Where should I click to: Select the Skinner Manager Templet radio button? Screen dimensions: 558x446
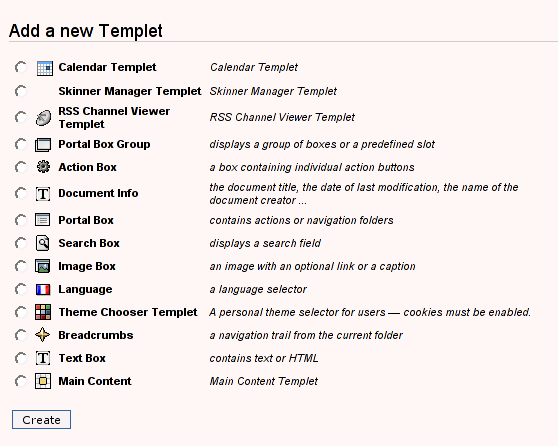21,91
